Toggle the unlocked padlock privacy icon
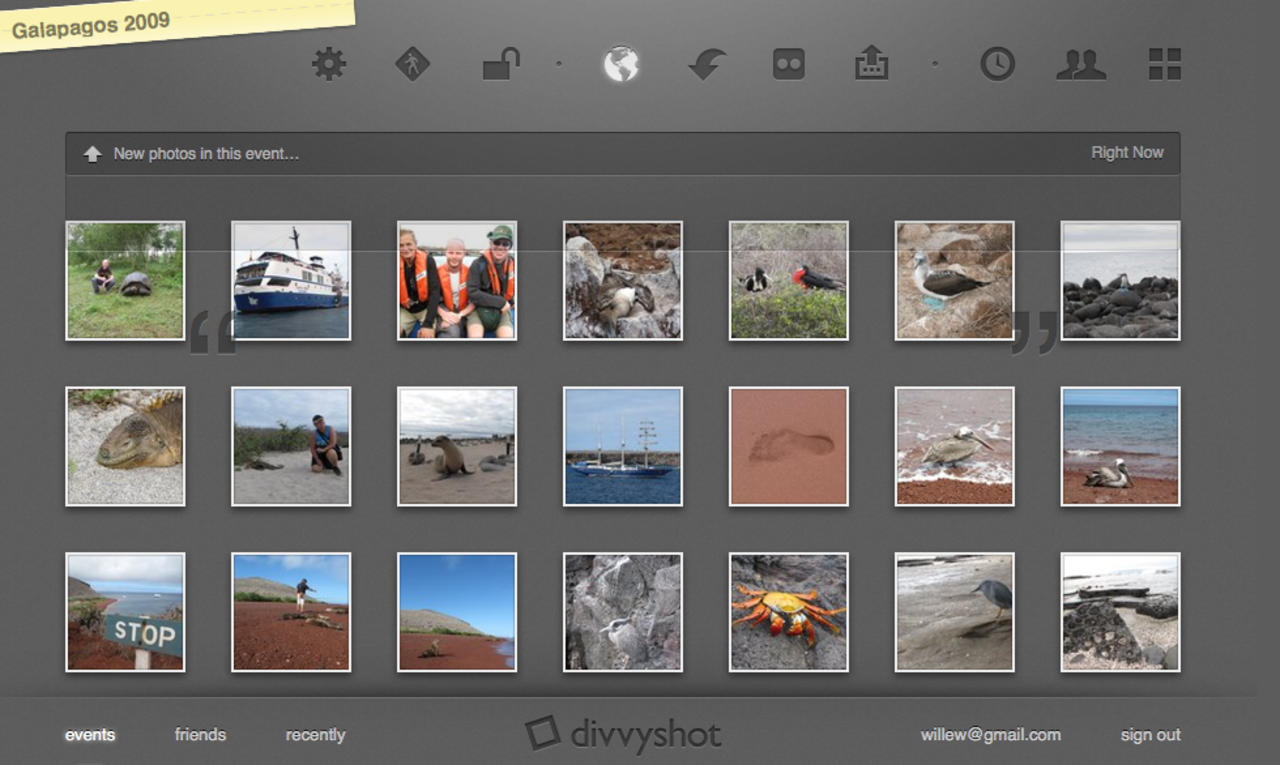Image resolution: width=1280 pixels, height=765 pixels. (501, 65)
